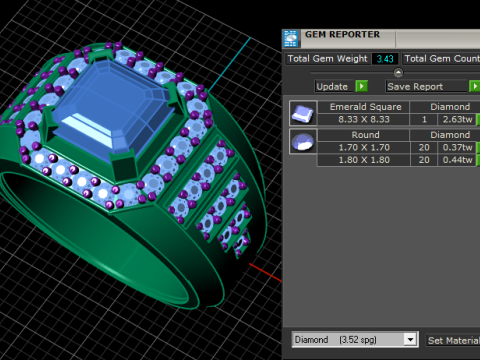
Task: Click the 1.70 X 1.70 size cell
Action: pos(363,147)
